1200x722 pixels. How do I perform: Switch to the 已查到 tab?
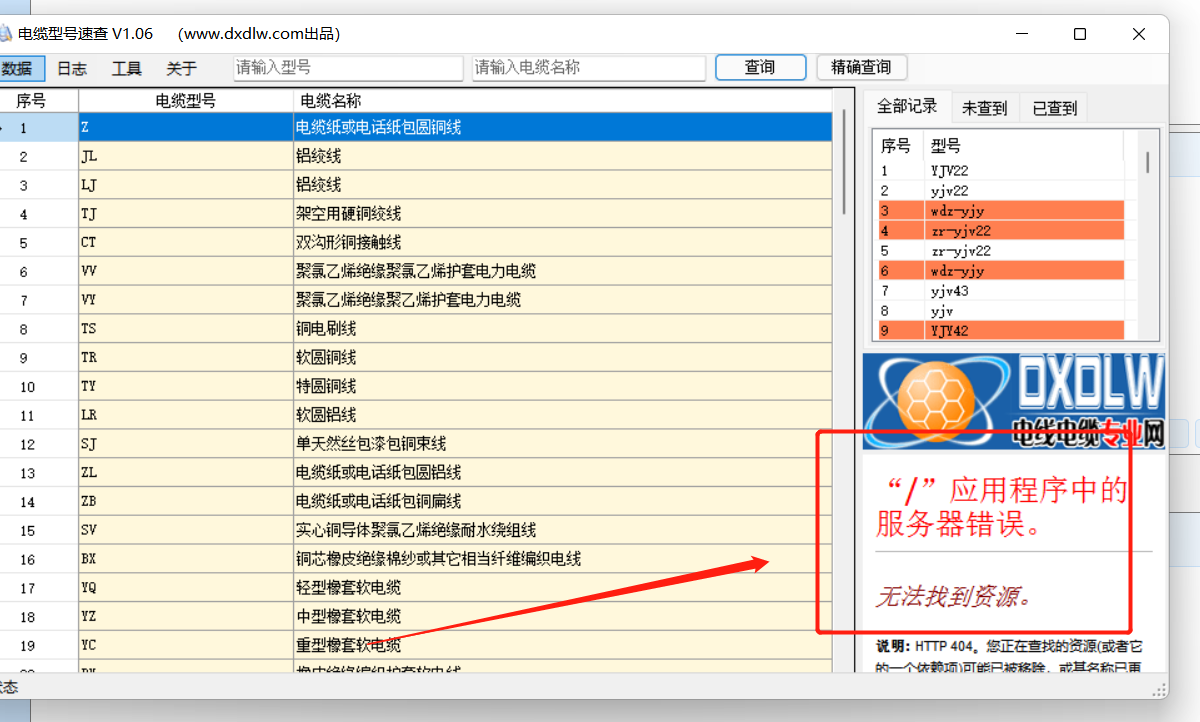(1054, 108)
